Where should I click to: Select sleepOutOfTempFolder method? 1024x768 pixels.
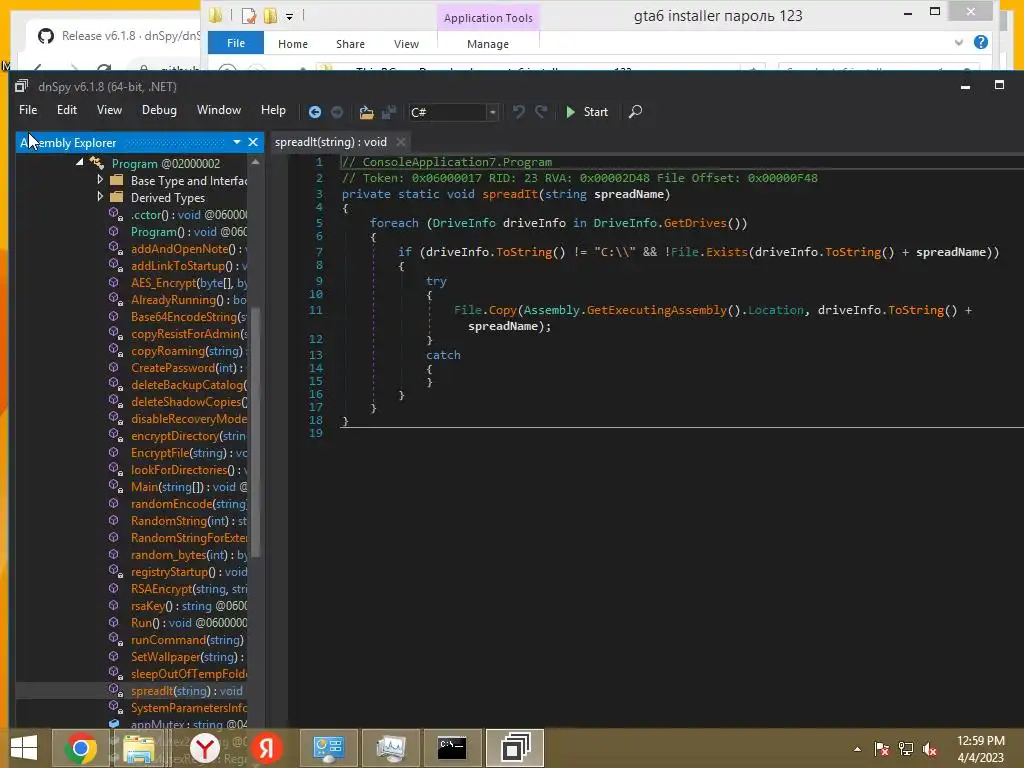click(x=189, y=673)
